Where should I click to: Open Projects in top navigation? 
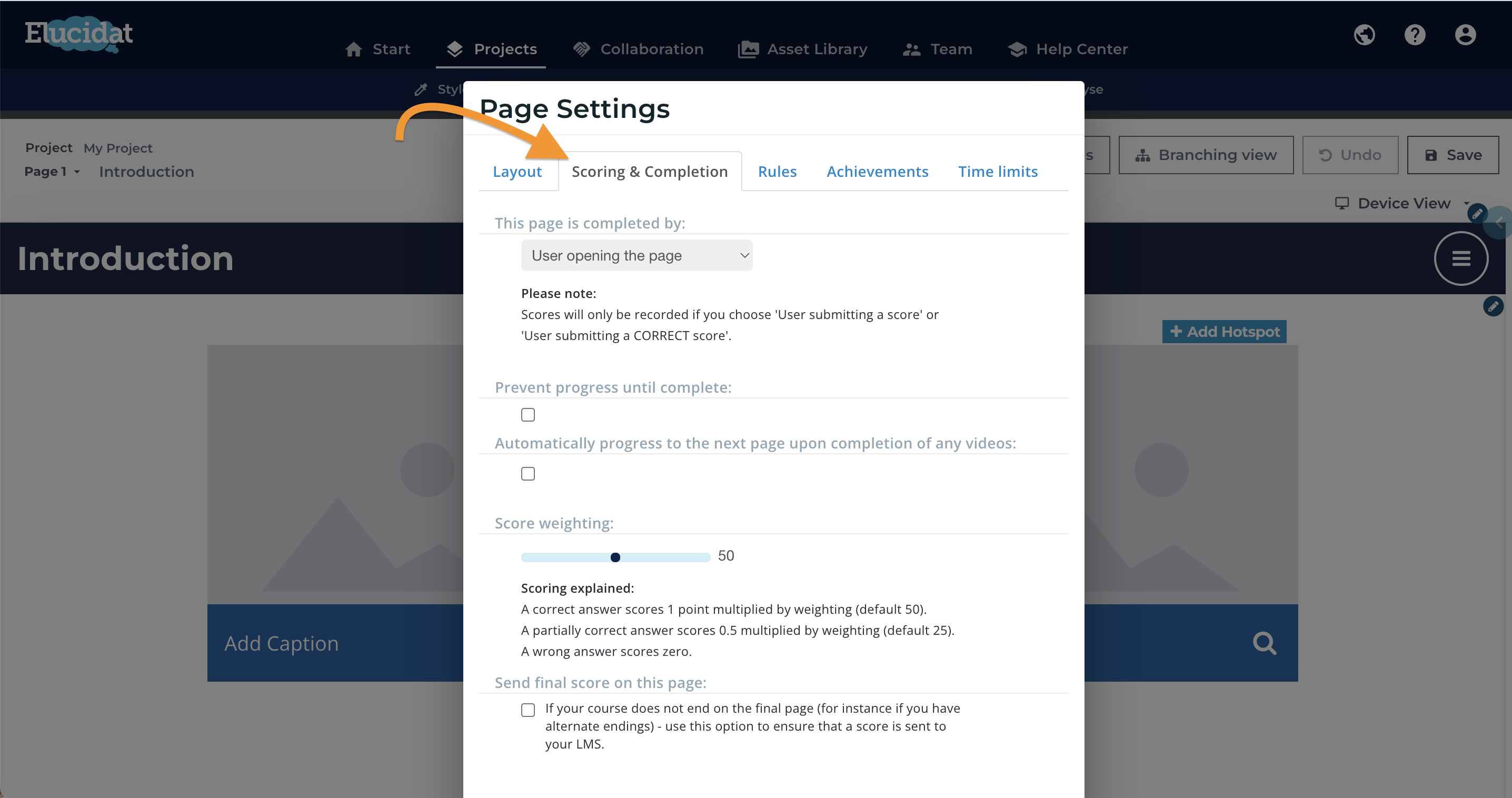coord(491,49)
